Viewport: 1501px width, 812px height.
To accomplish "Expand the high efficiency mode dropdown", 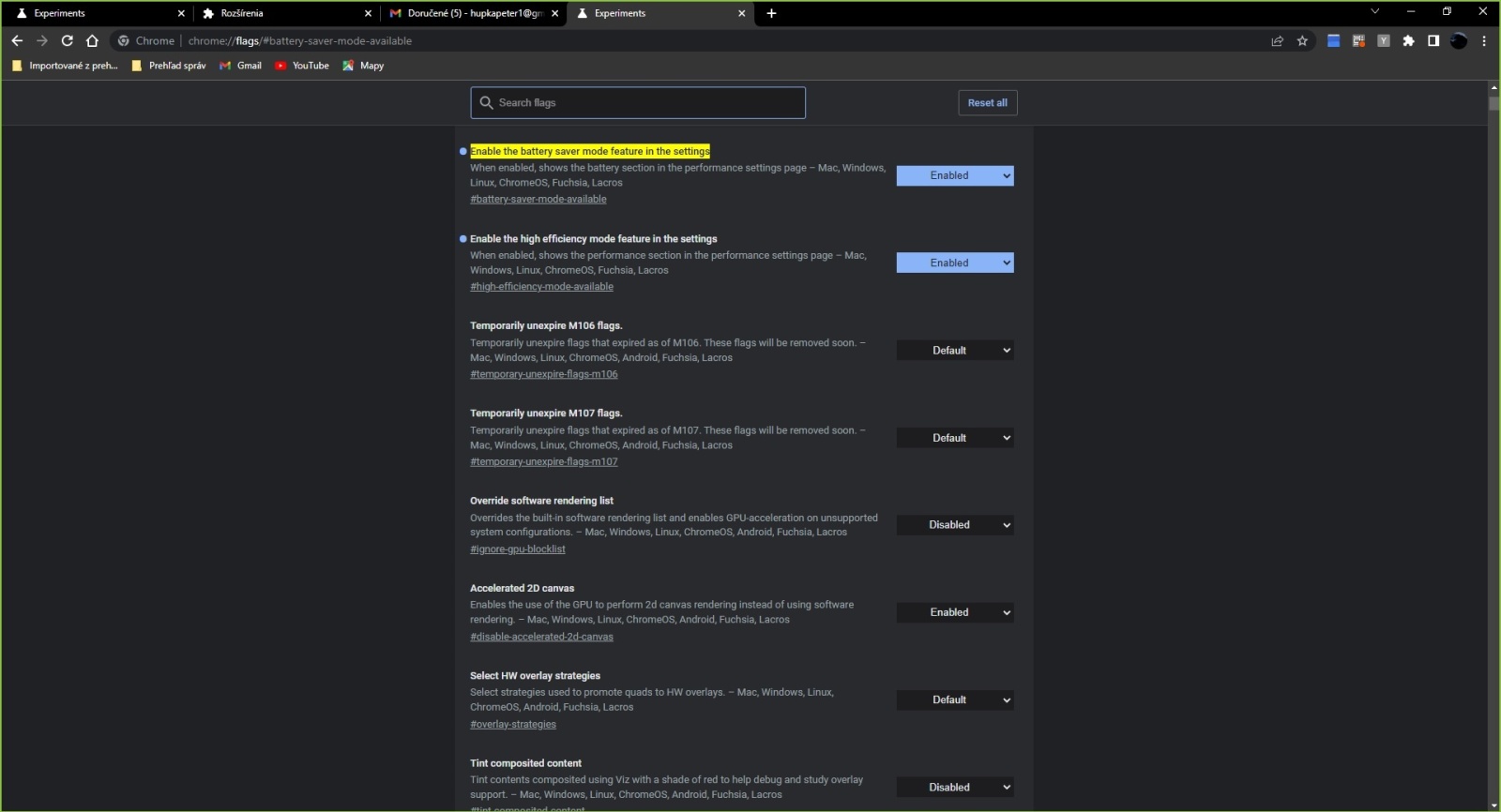I will 954,263.
